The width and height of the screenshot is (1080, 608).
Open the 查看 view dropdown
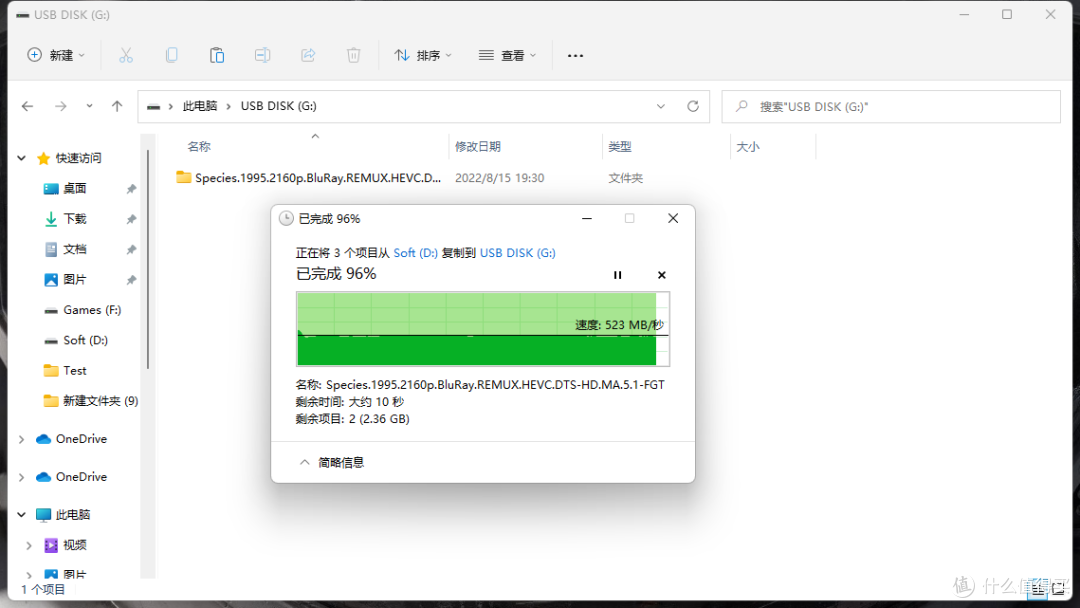(508, 55)
